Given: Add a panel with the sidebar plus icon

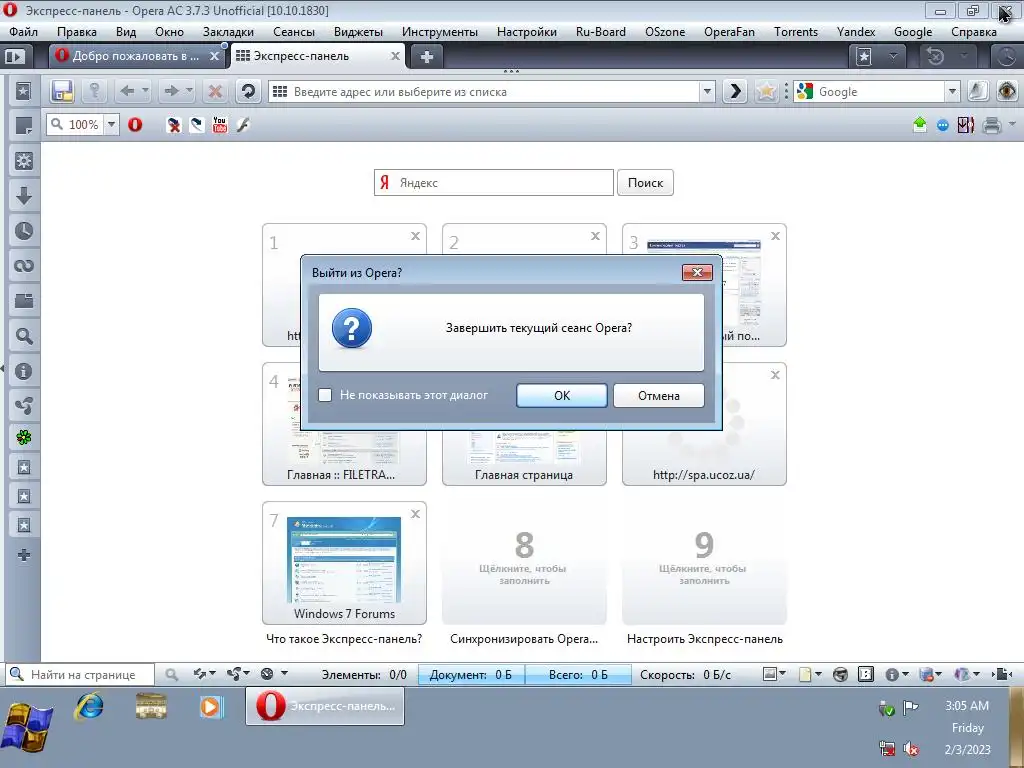Looking at the screenshot, I should click(24, 555).
